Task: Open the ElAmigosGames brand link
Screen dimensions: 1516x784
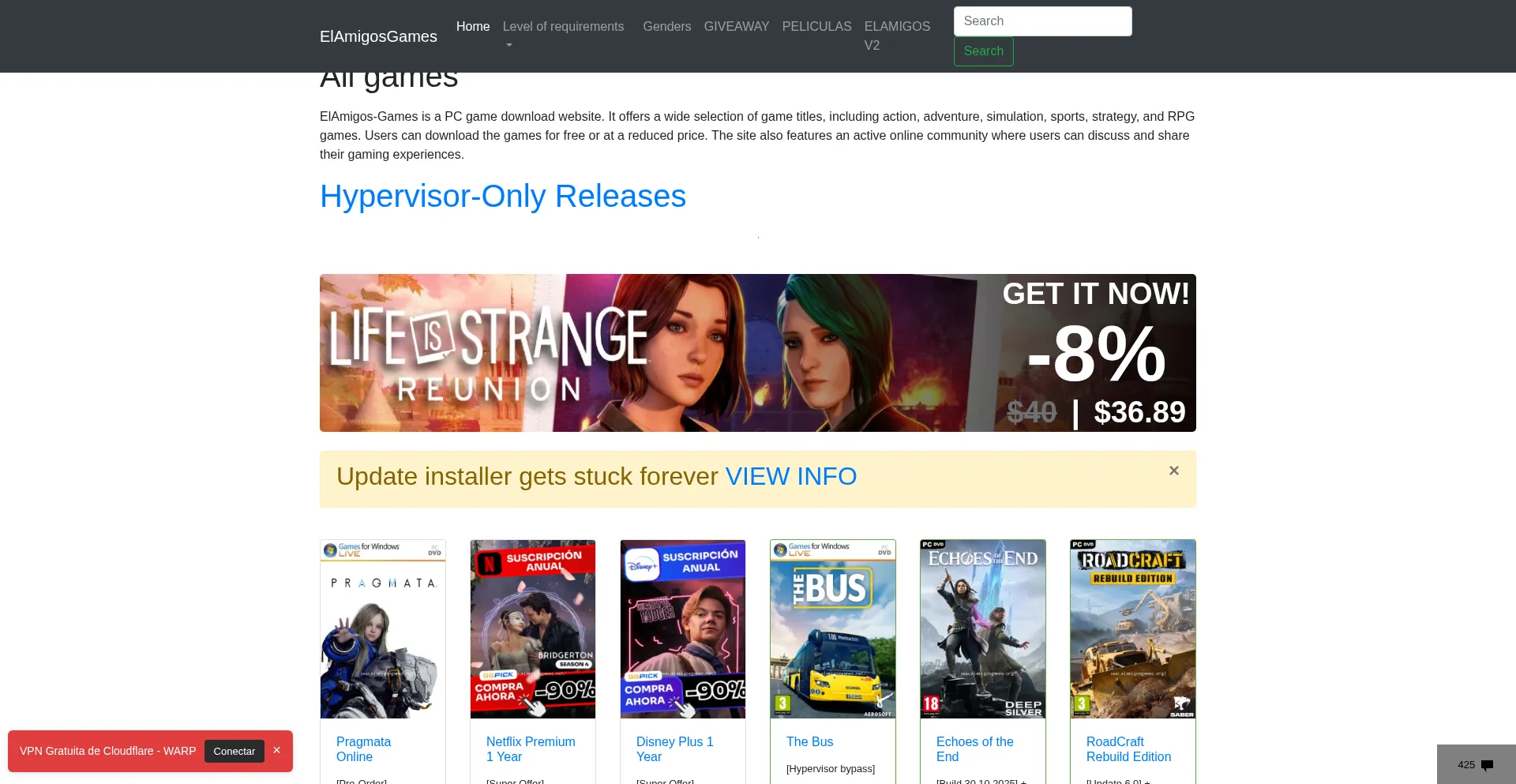Action: pos(378,36)
